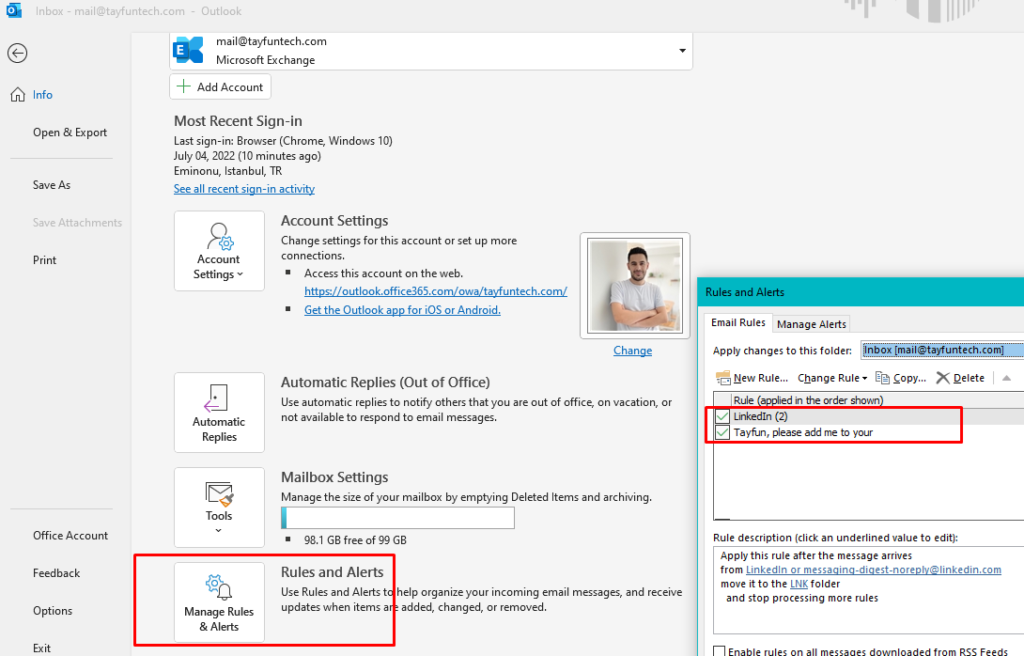1024x656 pixels.
Task: Click the profile photo thumbnail
Action: pos(635,286)
